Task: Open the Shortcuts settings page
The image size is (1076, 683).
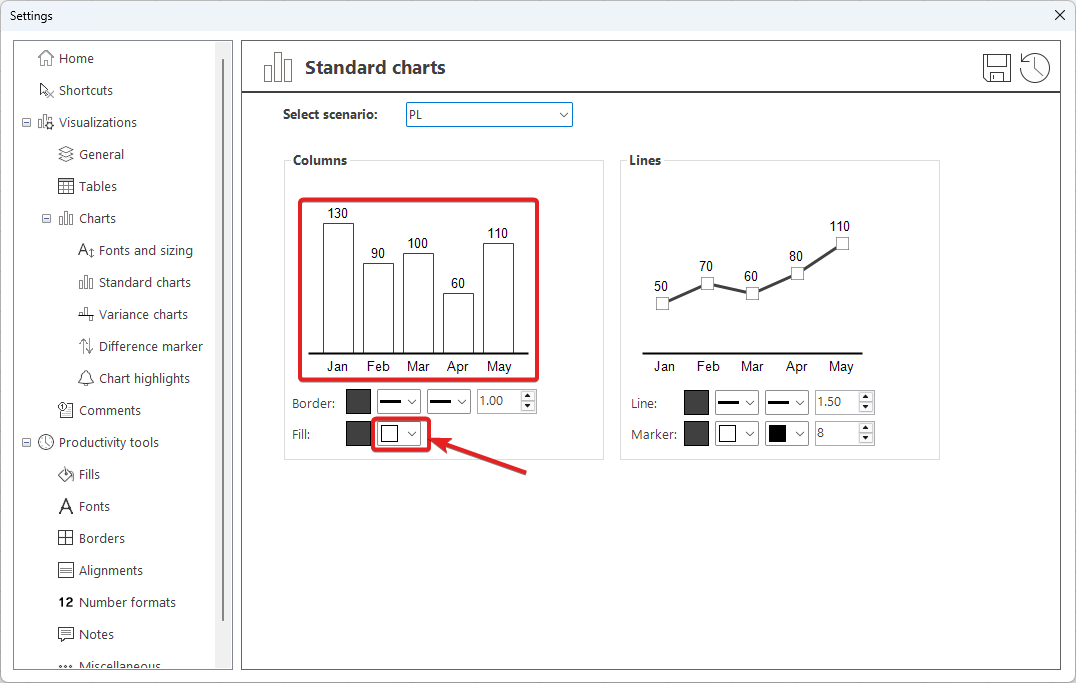Action: pyautogui.click(x=85, y=90)
